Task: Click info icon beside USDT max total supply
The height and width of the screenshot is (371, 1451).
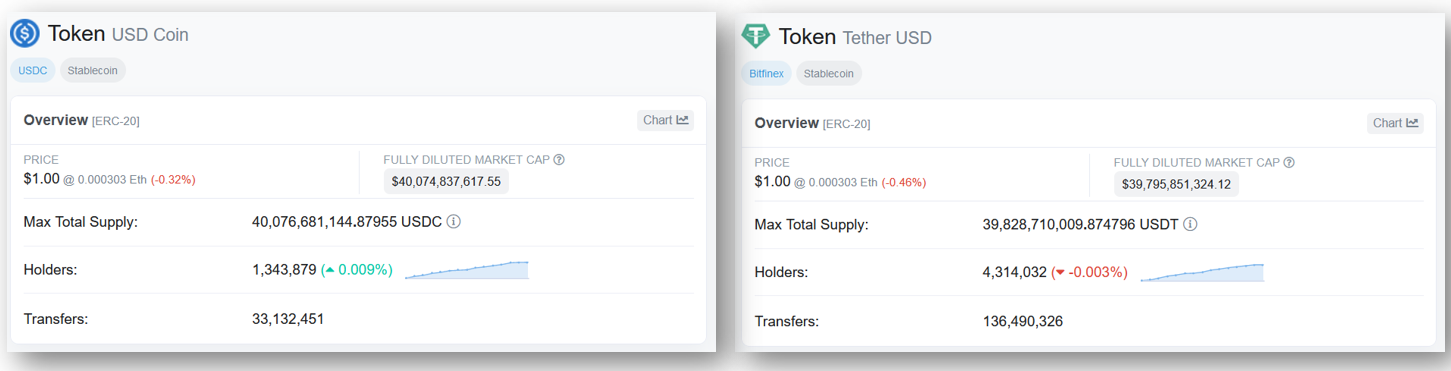Action: pos(1190,224)
